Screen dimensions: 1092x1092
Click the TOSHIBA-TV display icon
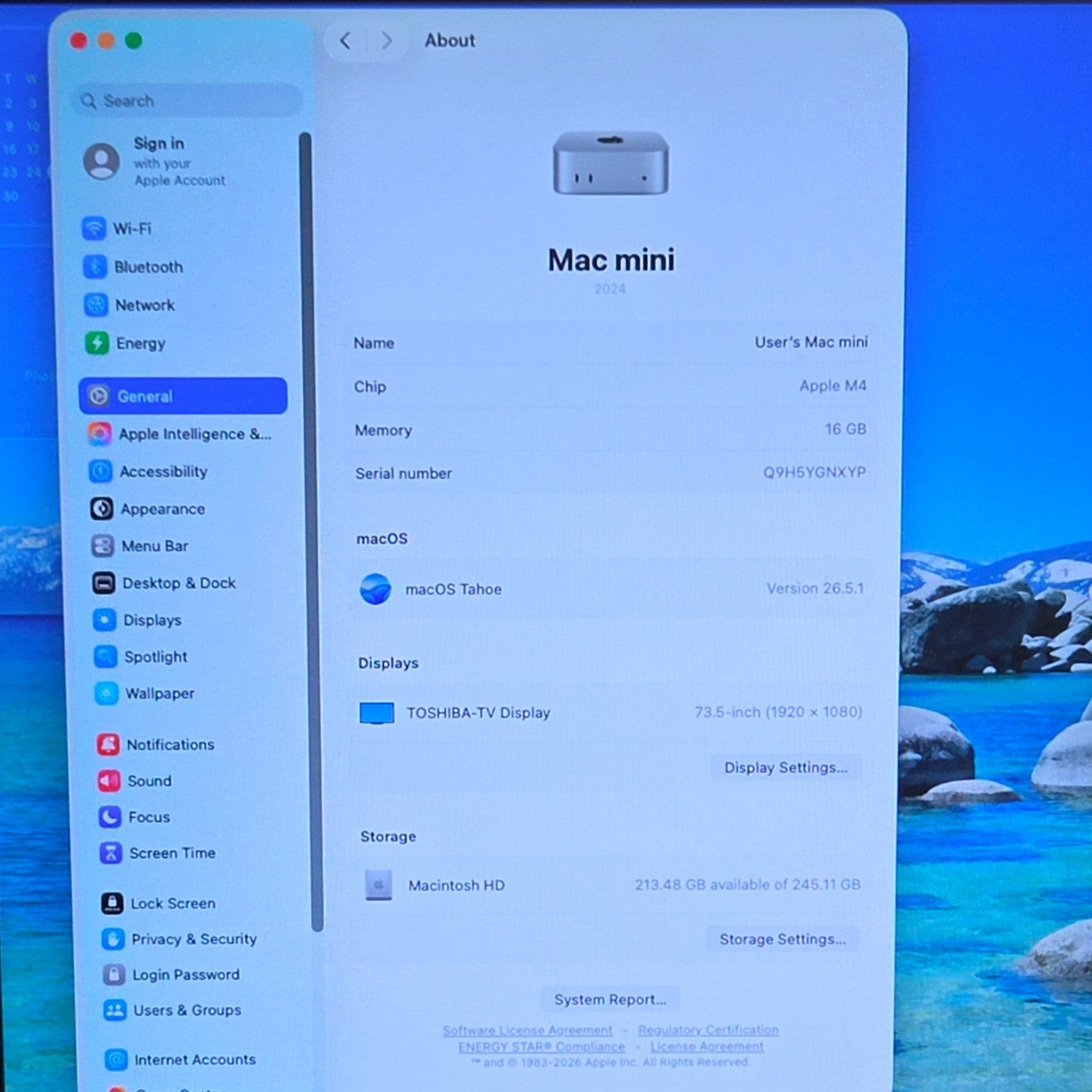[377, 713]
